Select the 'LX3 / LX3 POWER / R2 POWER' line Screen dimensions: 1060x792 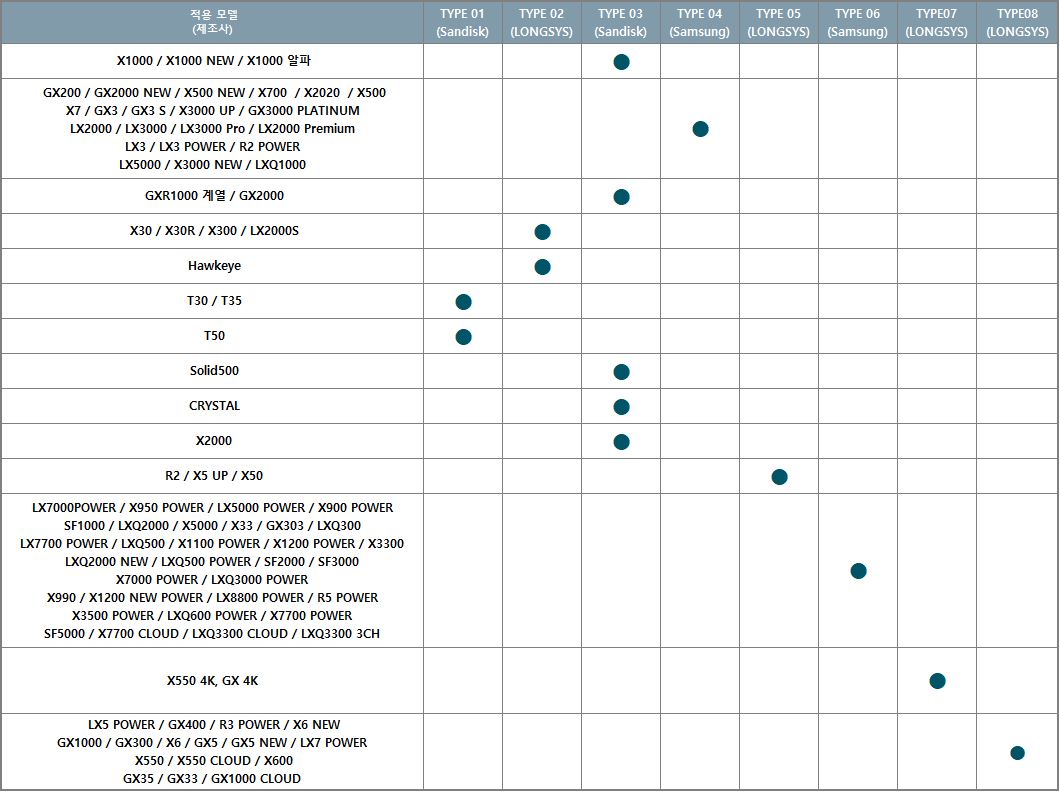212,147
